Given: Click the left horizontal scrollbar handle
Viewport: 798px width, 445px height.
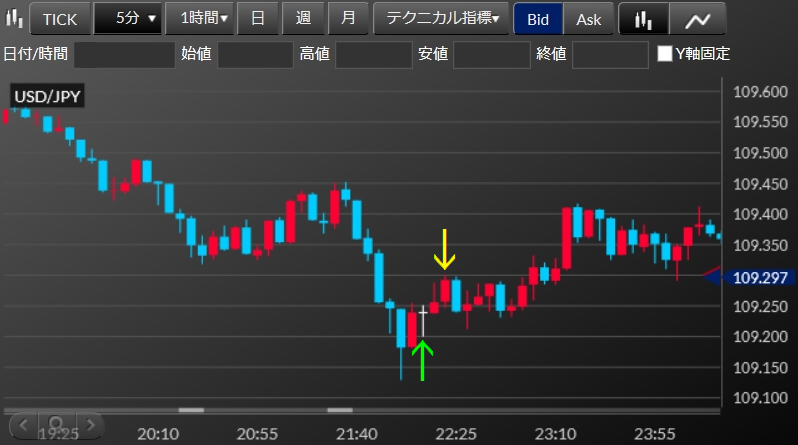Looking at the screenshot, I should pos(191,410).
